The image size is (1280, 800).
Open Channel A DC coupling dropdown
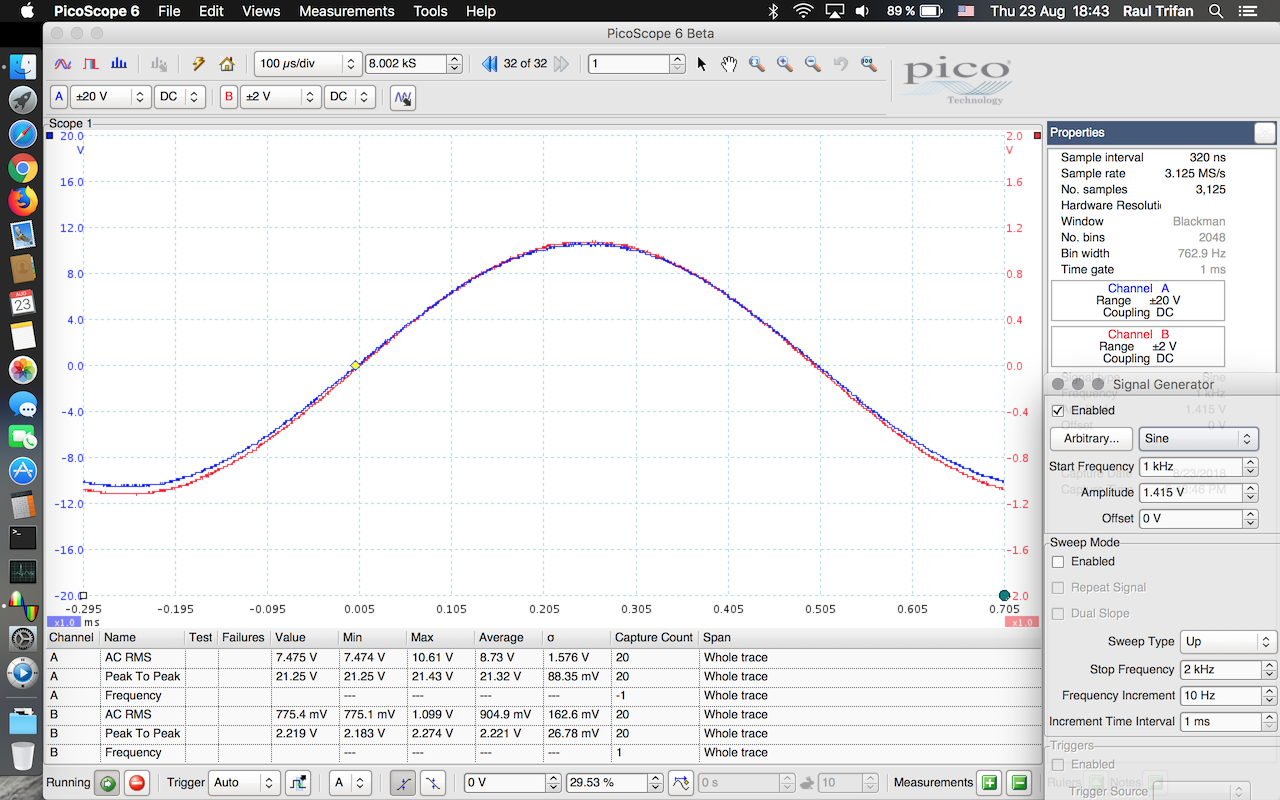[x=180, y=97]
